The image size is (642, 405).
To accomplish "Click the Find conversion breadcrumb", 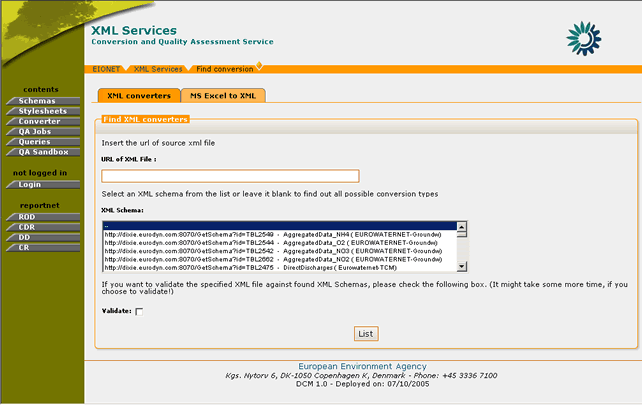I will [225, 69].
